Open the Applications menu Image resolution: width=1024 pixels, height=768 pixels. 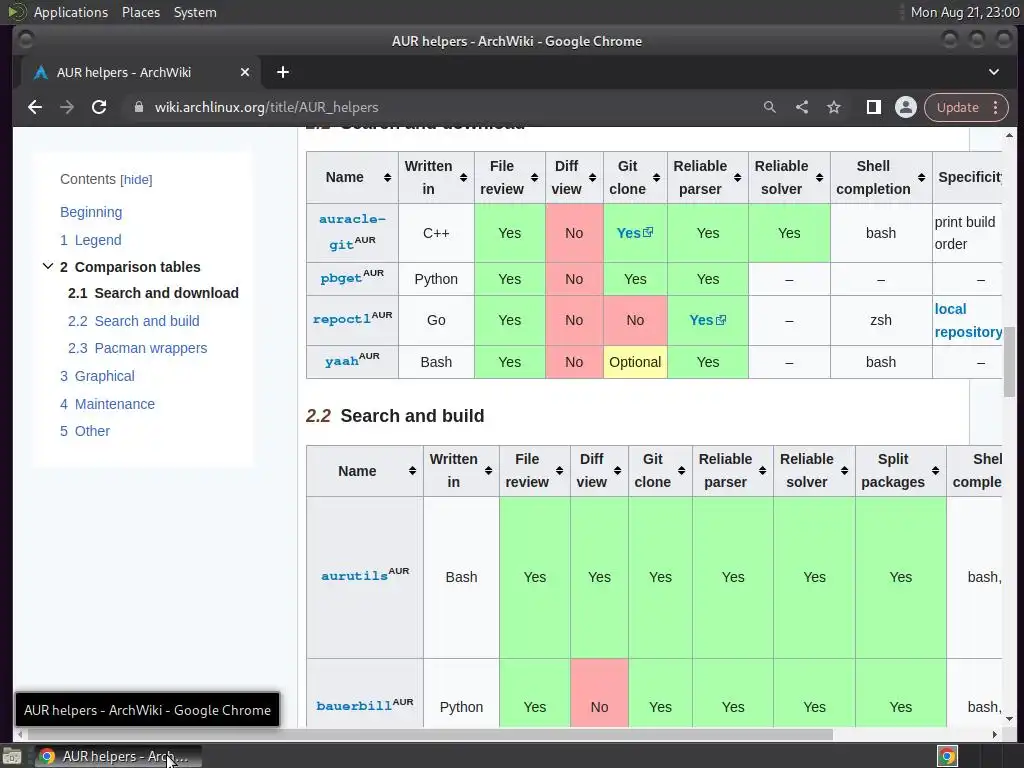pyautogui.click(x=71, y=12)
